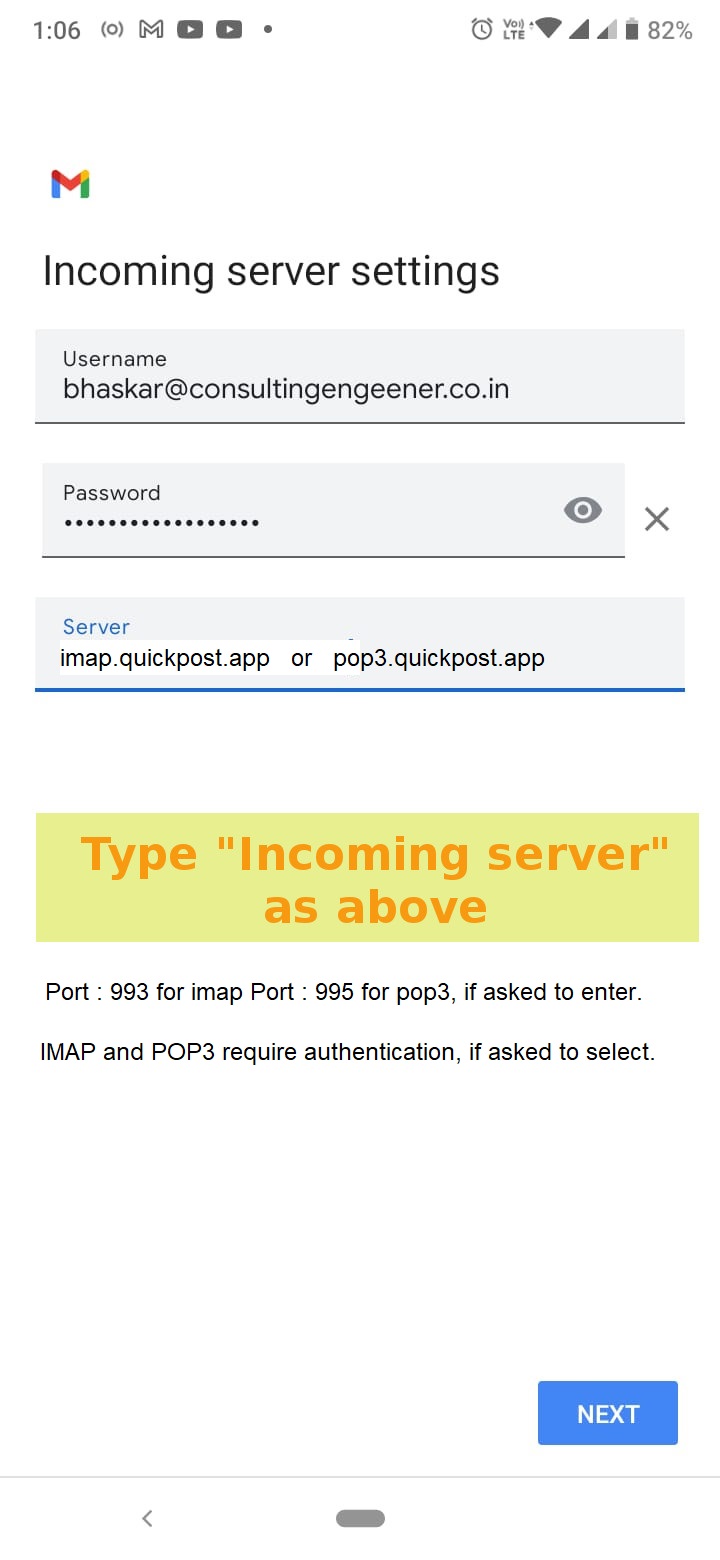Tap the "Incoming server settings" heading
Viewport: 720px width, 1560px height.
(271, 272)
